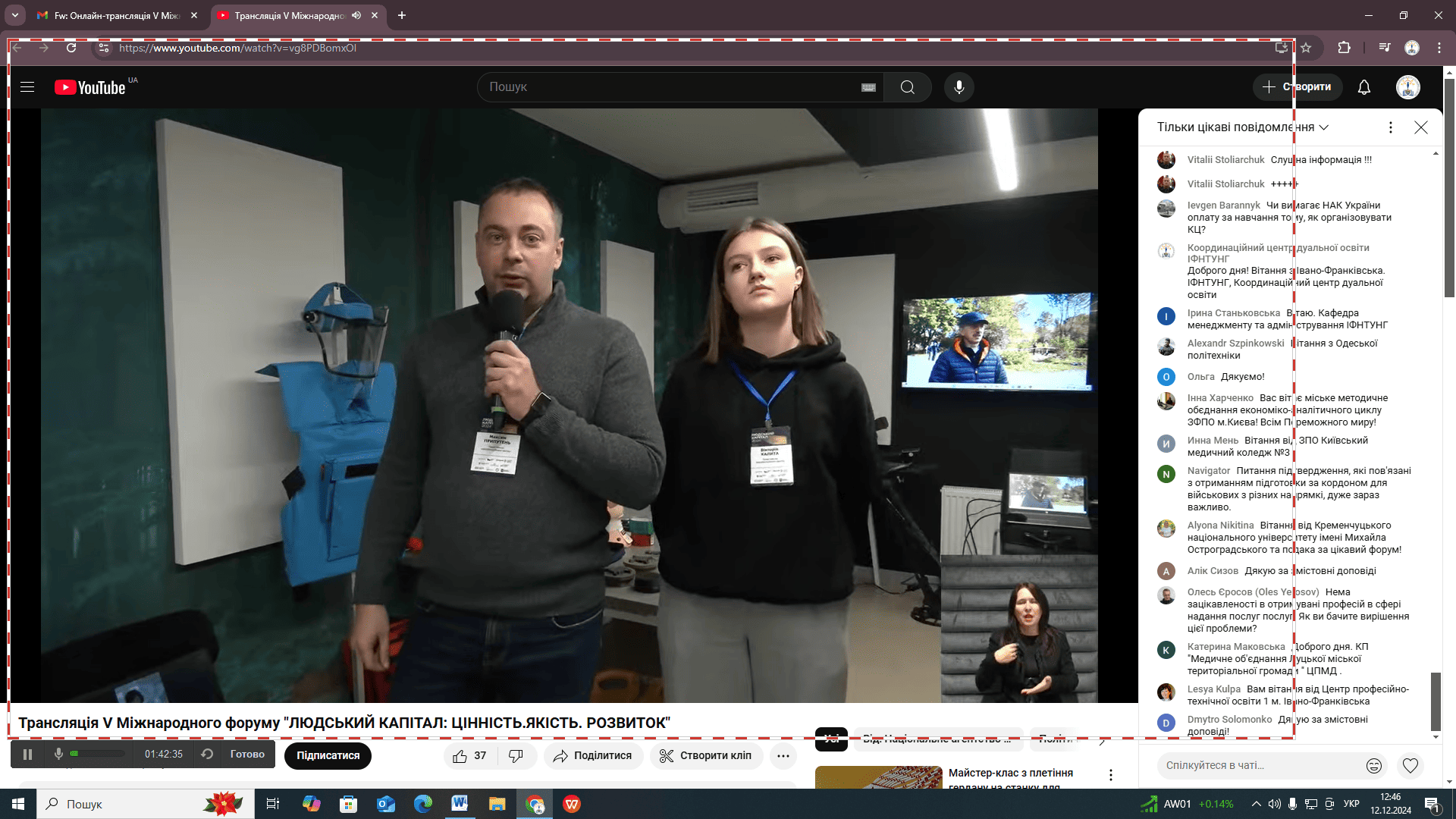Open File Explorer from taskbar

point(497,804)
